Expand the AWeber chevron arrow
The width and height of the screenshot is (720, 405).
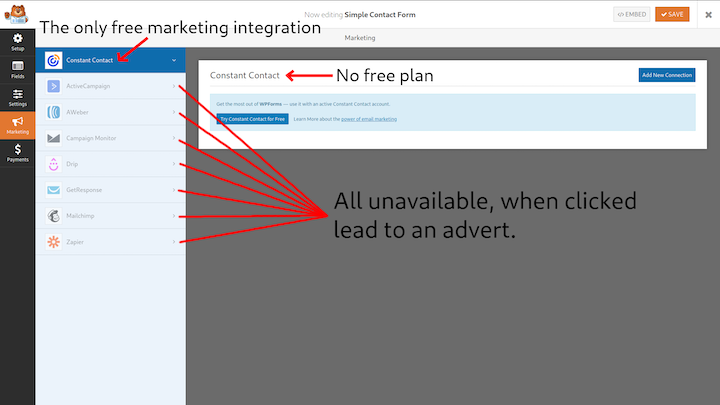pos(174,112)
